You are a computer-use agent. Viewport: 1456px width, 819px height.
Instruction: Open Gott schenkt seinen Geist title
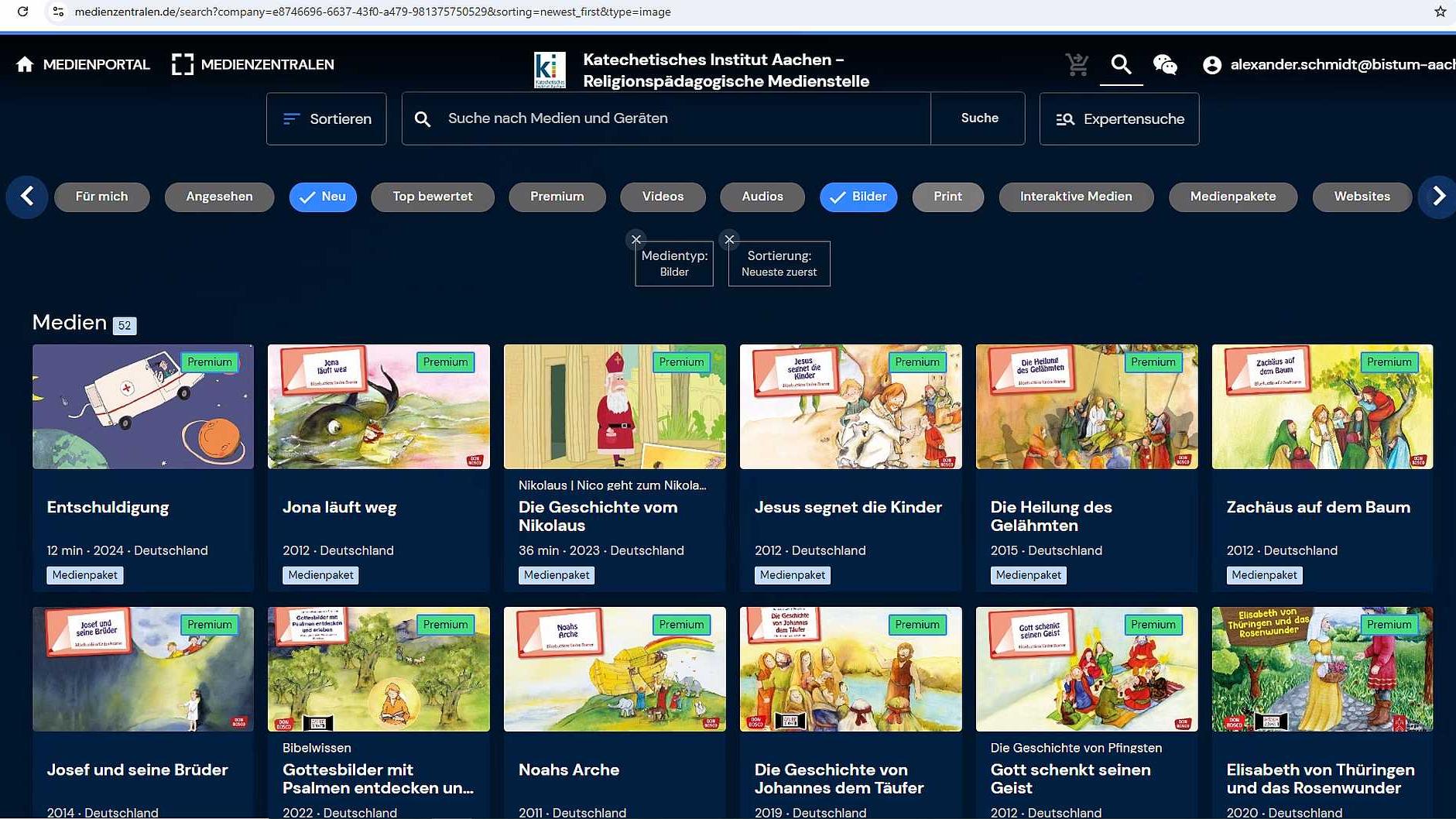point(1071,779)
